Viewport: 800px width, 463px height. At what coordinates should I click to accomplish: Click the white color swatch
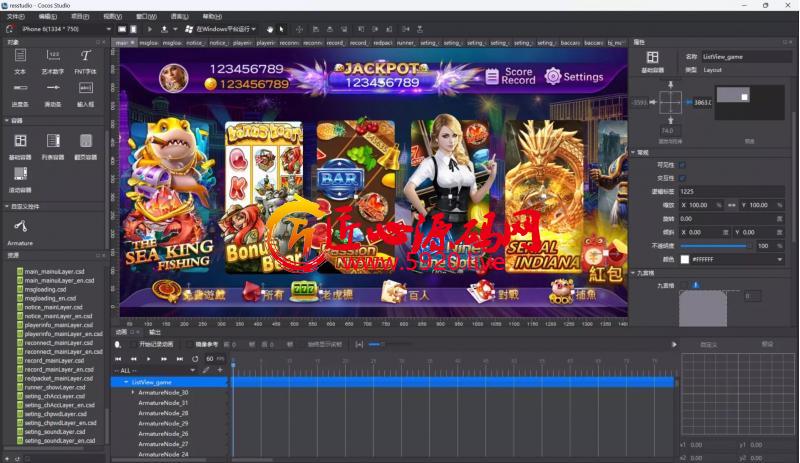tap(685, 259)
